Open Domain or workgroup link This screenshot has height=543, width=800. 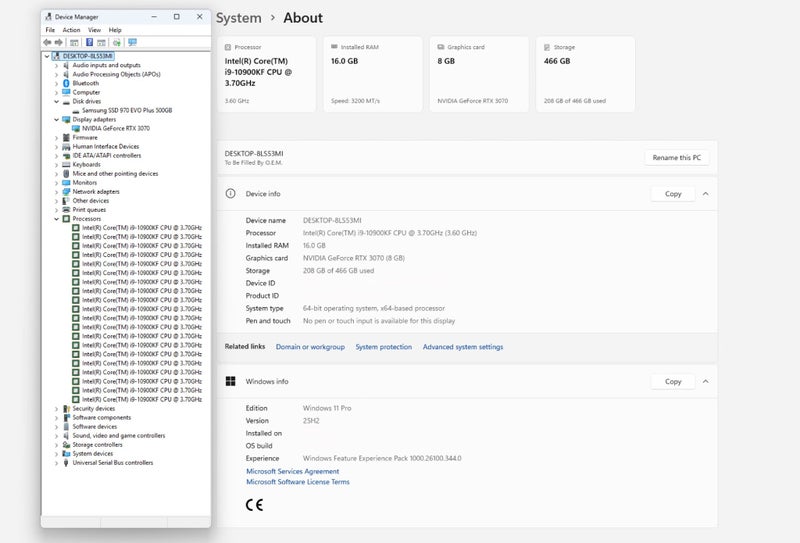coord(310,347)
